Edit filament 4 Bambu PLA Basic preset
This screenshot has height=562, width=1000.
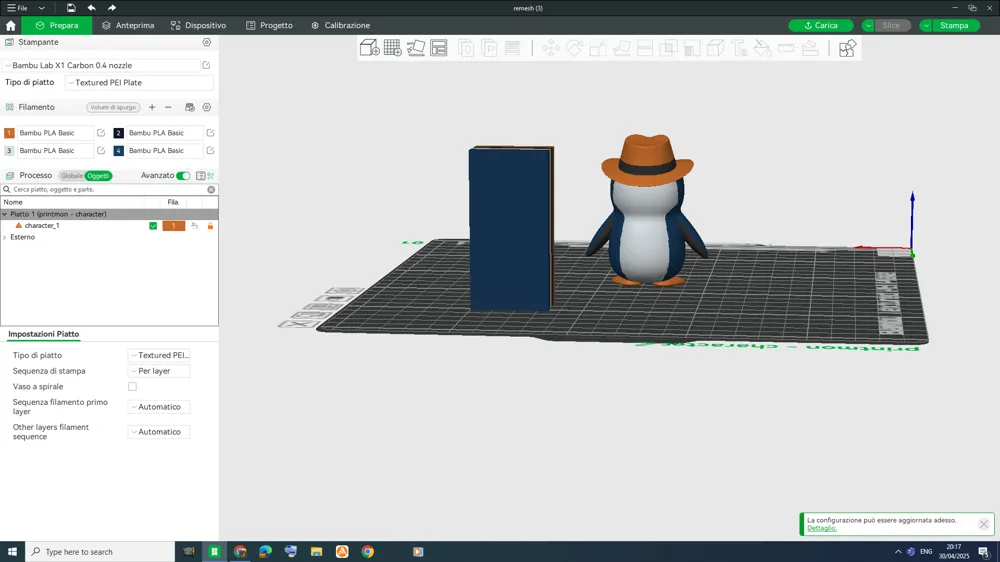(210, 151)
